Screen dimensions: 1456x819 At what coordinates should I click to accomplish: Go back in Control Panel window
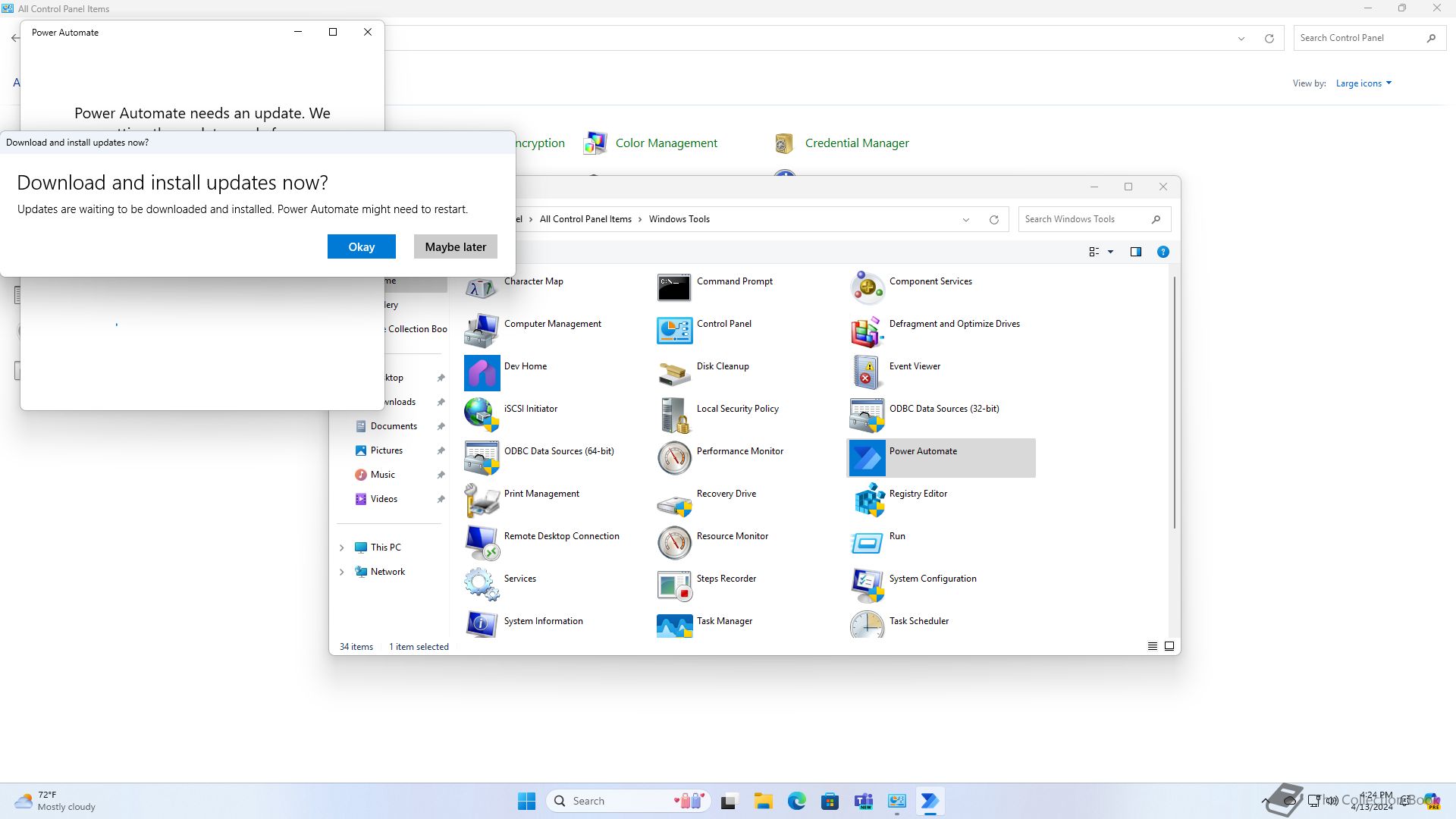(x=15, y=38)
